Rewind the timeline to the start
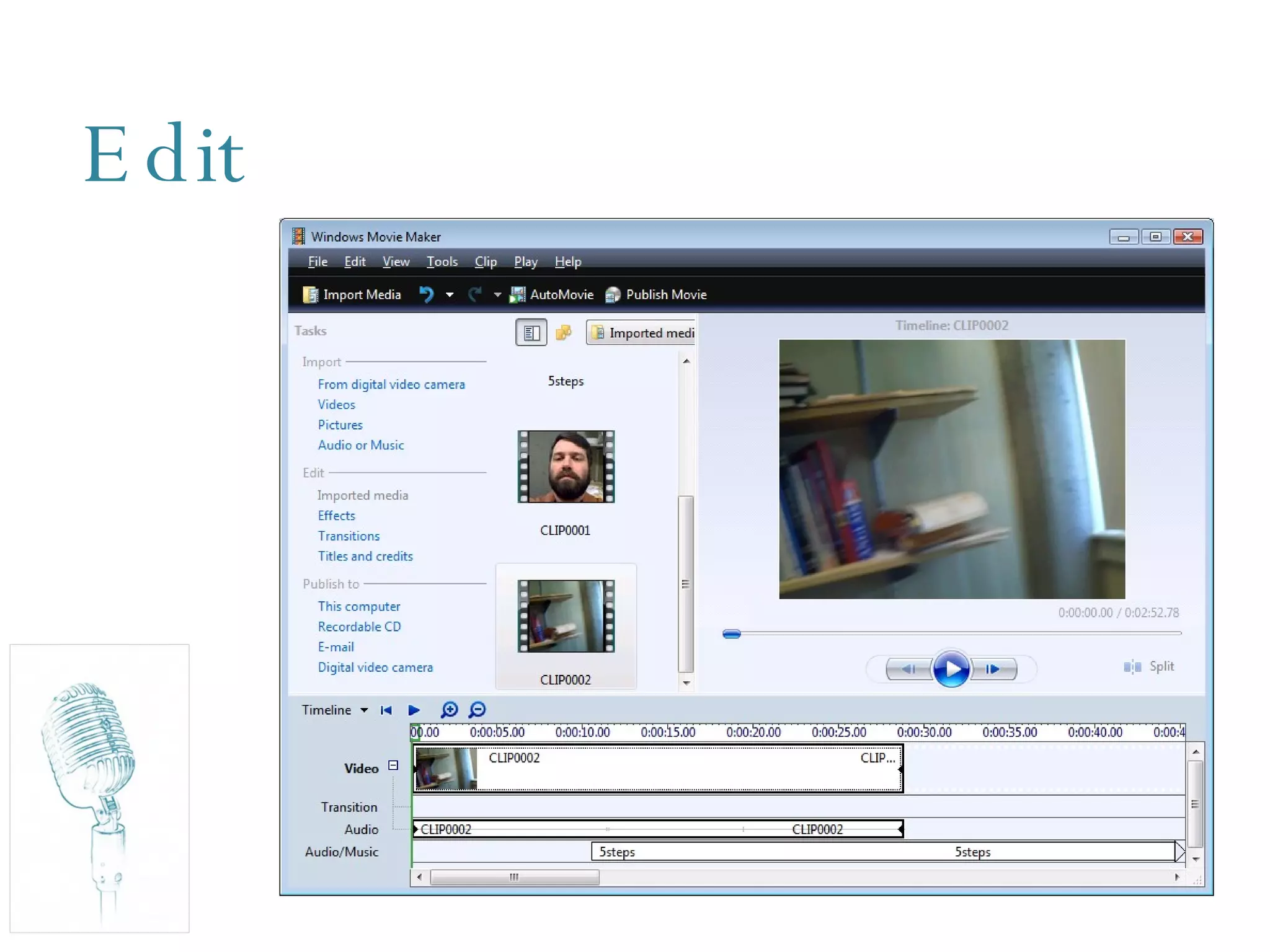The width and height of the screenshot is (1270, 952). pyautogui.click(x=386, y=710)
